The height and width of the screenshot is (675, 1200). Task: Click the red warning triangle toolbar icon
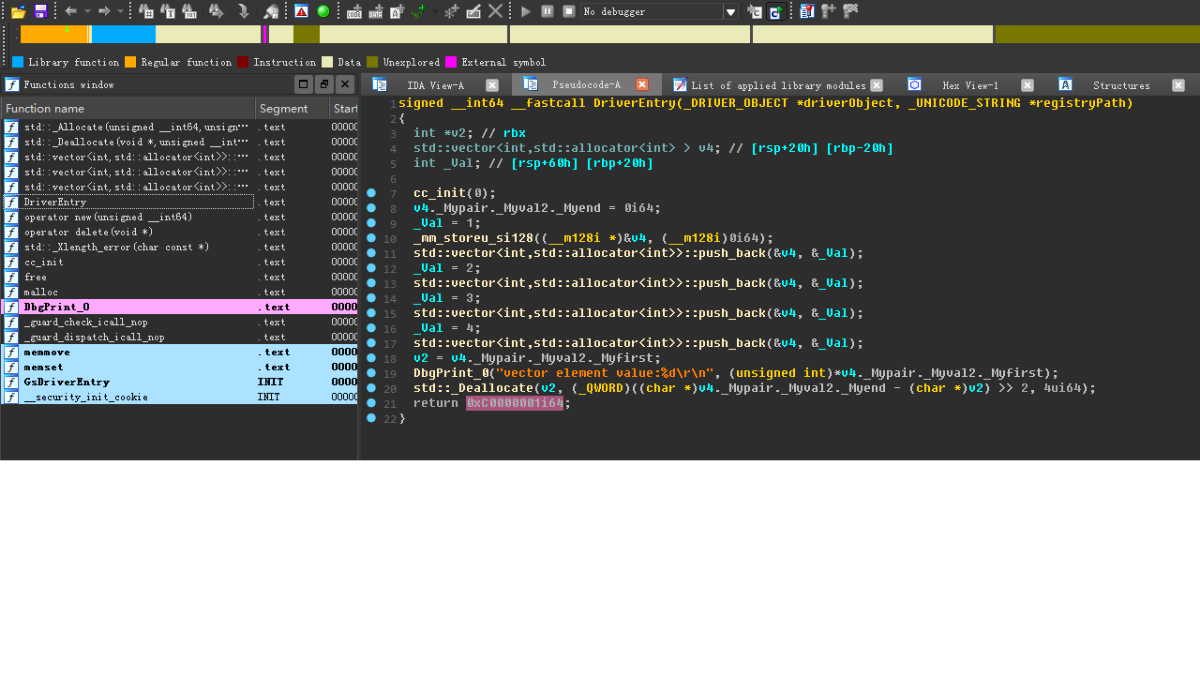click(x=301, y=11)
